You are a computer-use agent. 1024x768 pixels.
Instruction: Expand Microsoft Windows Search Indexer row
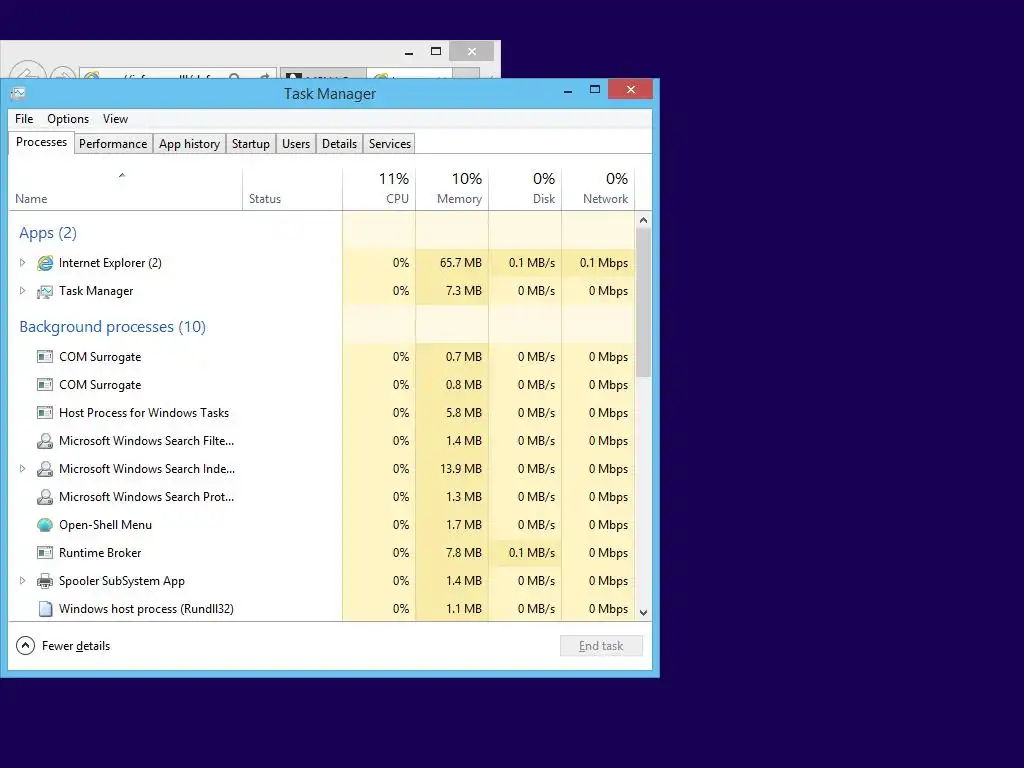pyautogui.click(x=22, y=469)
